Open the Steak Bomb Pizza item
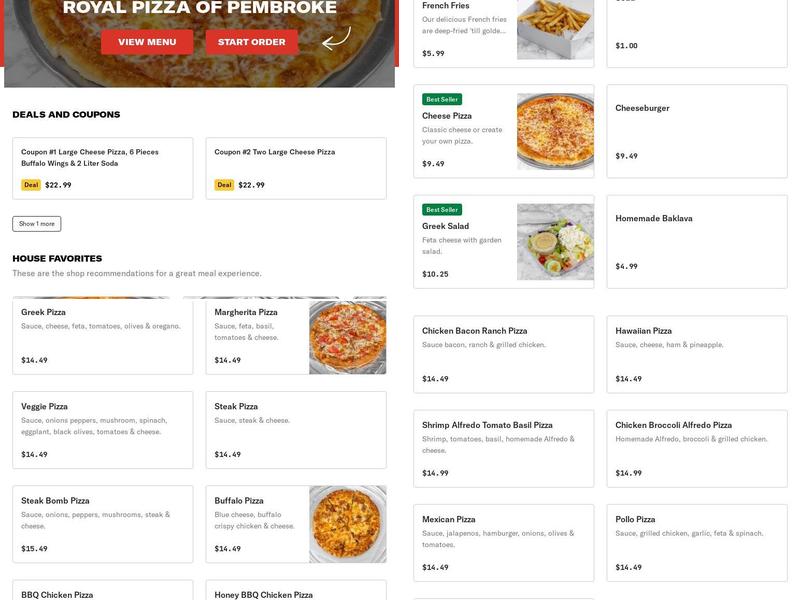Image resolution: width=800 pixels, height=600 pixels. coord(100,523)
